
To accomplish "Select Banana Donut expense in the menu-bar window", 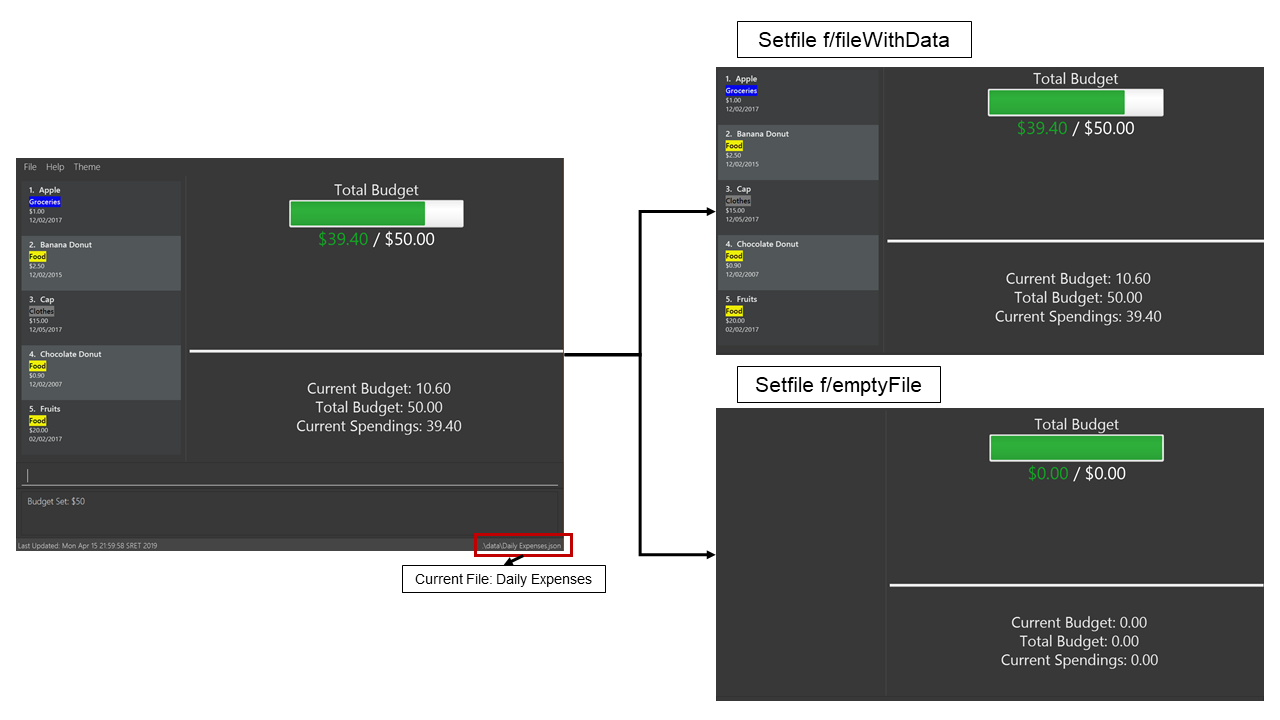I will (x=101, y=263).
